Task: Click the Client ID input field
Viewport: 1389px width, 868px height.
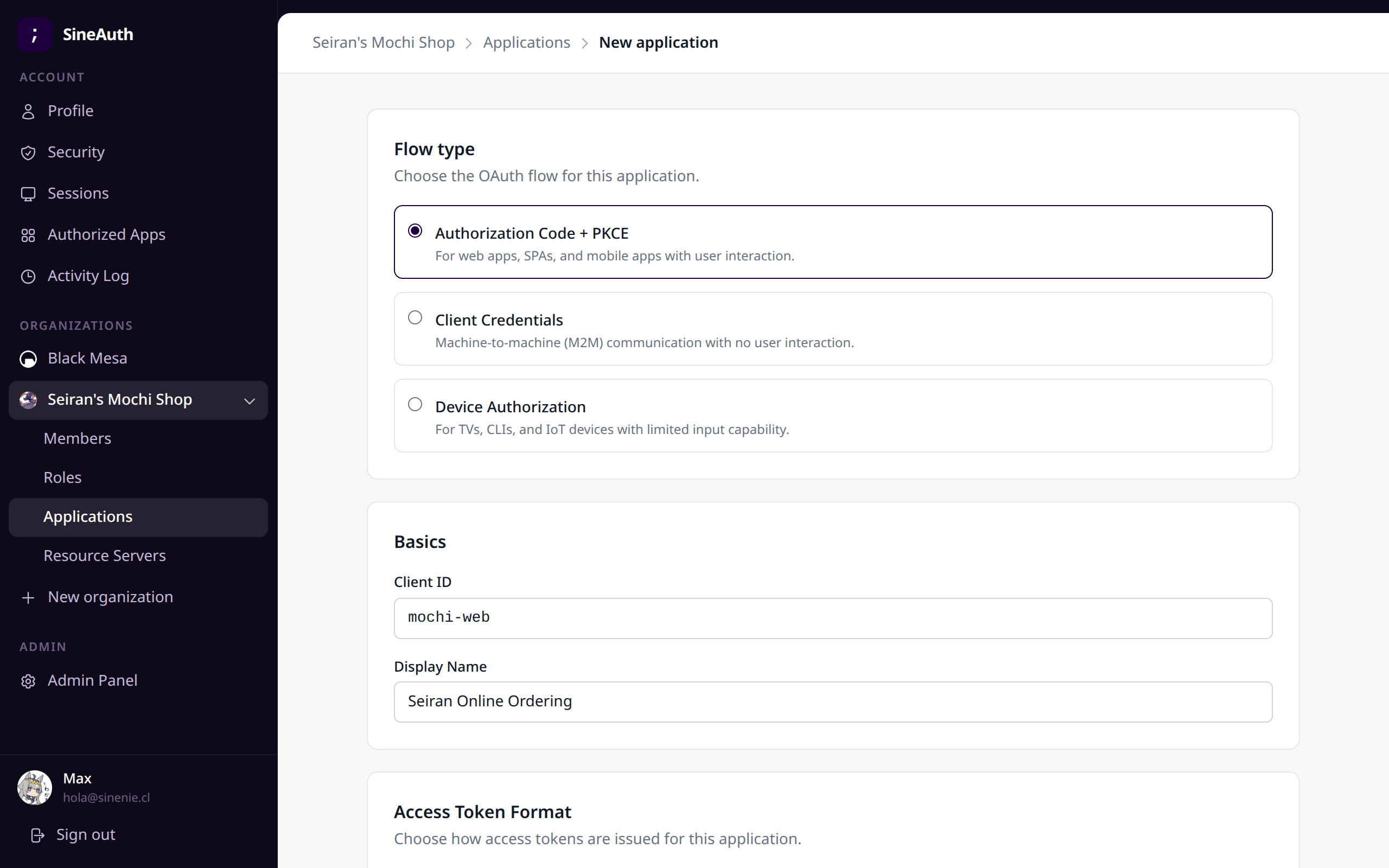Action: click(833, 618)
